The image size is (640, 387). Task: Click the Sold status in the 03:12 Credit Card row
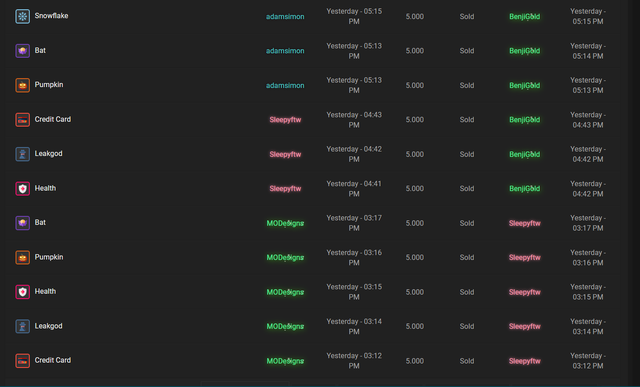(x=467, y=361)
